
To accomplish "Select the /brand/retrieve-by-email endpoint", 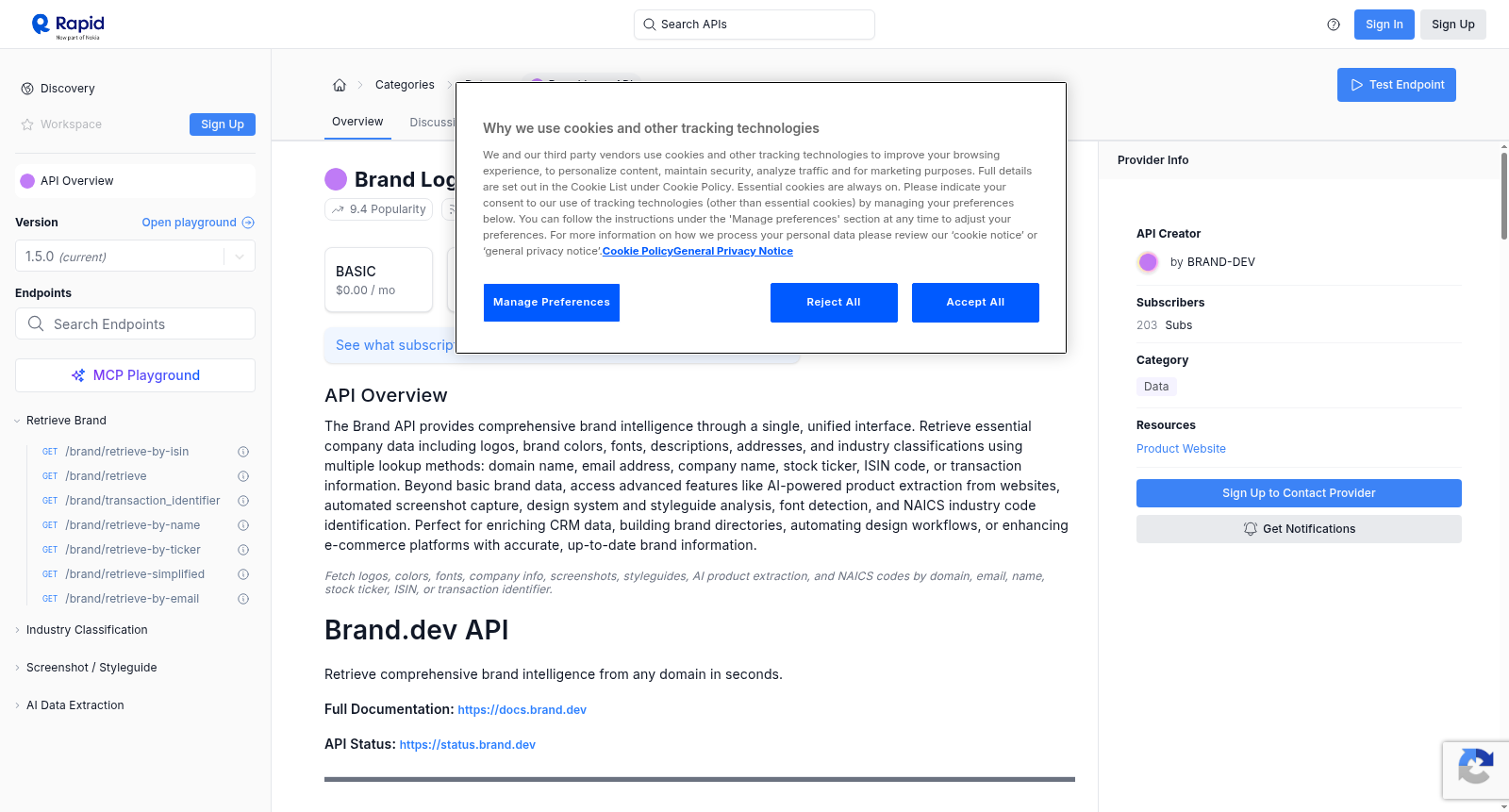I will (132, 599).
